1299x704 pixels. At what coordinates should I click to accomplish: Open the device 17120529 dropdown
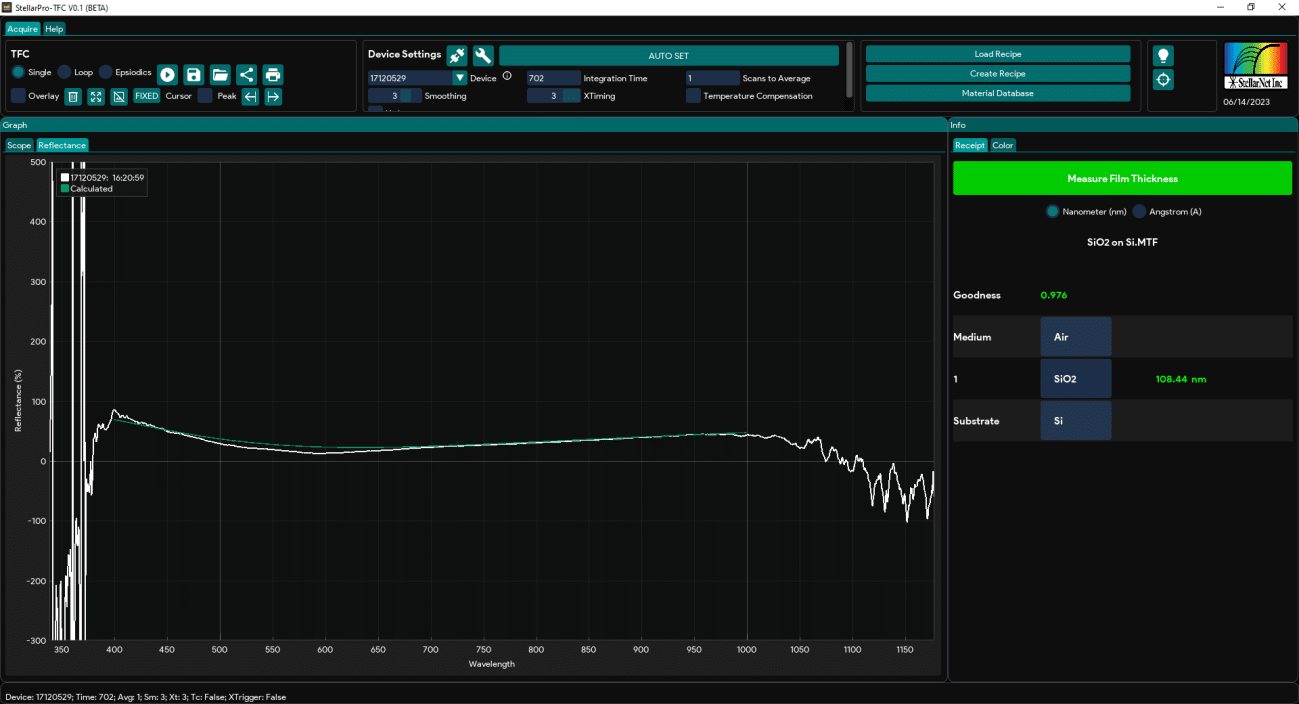click(x=460, y=78)
